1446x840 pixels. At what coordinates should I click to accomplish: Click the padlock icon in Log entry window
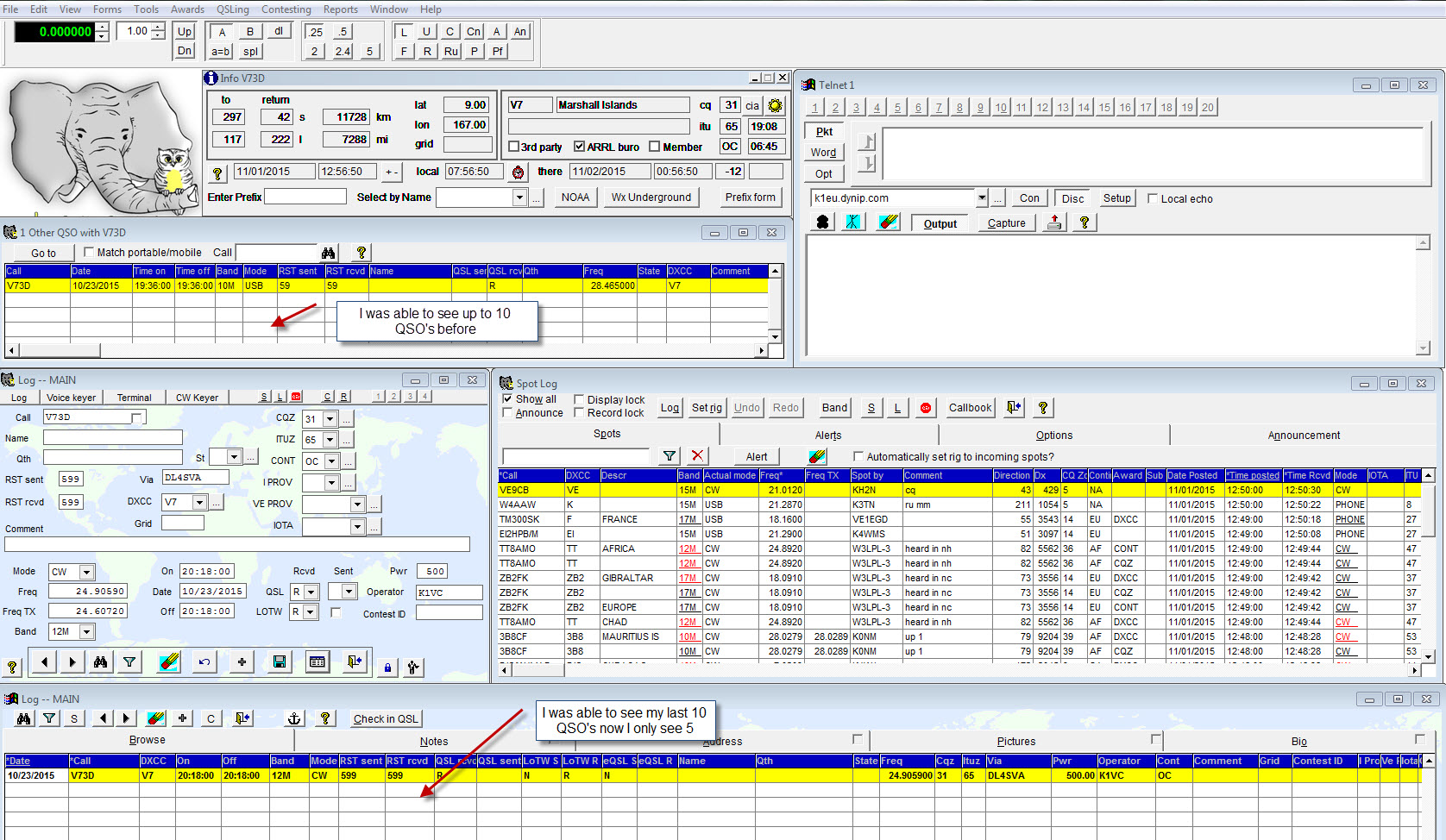pyautogui.click(x=387, y=667)
